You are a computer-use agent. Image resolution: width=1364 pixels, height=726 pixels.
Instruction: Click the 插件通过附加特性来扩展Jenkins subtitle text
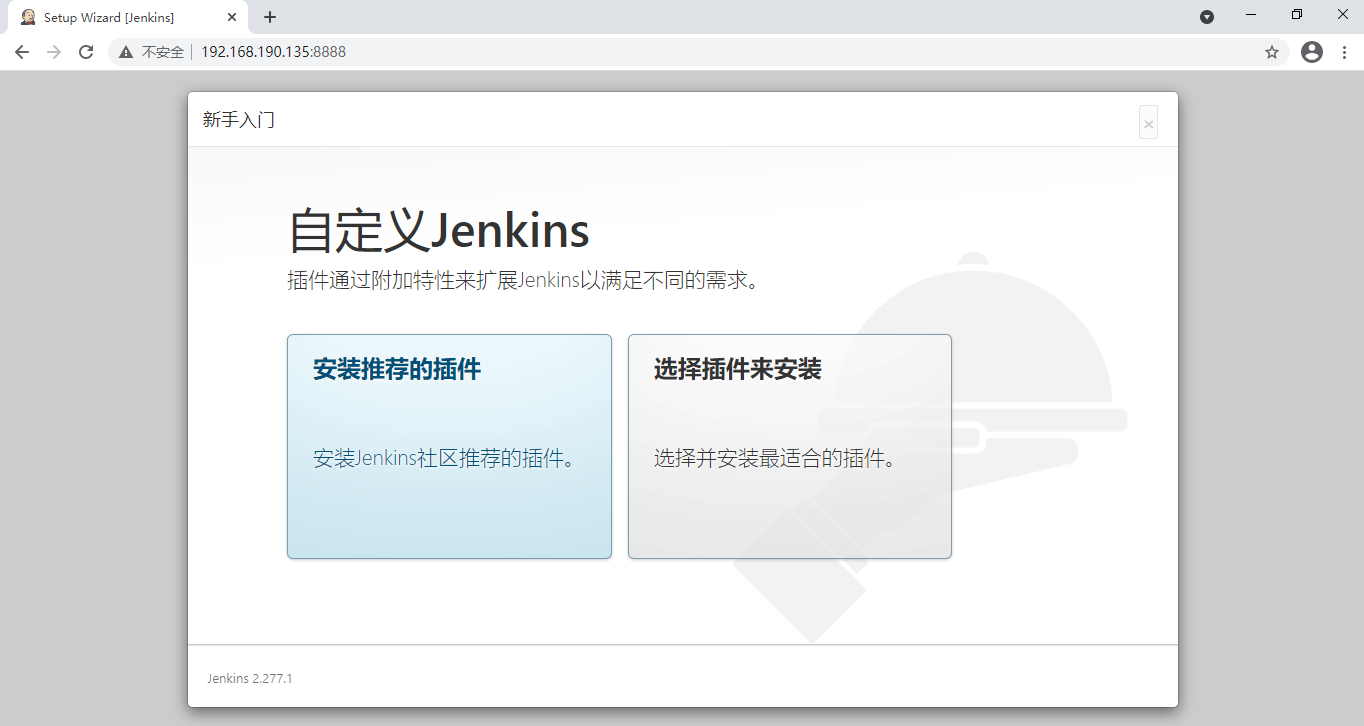(x=522, y=280)
